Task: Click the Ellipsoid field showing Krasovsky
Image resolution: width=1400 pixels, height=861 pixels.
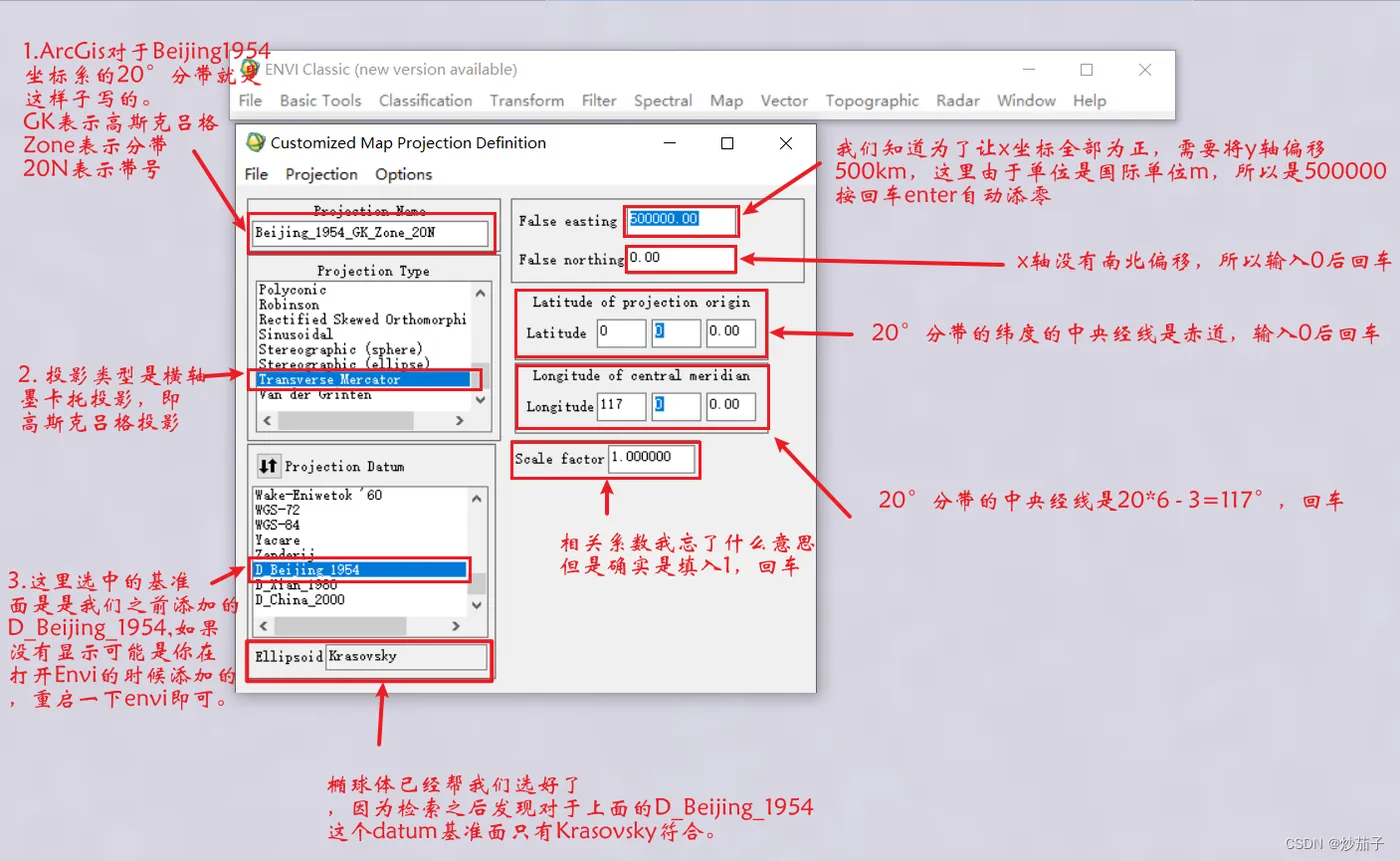Action: coord(406,657)
